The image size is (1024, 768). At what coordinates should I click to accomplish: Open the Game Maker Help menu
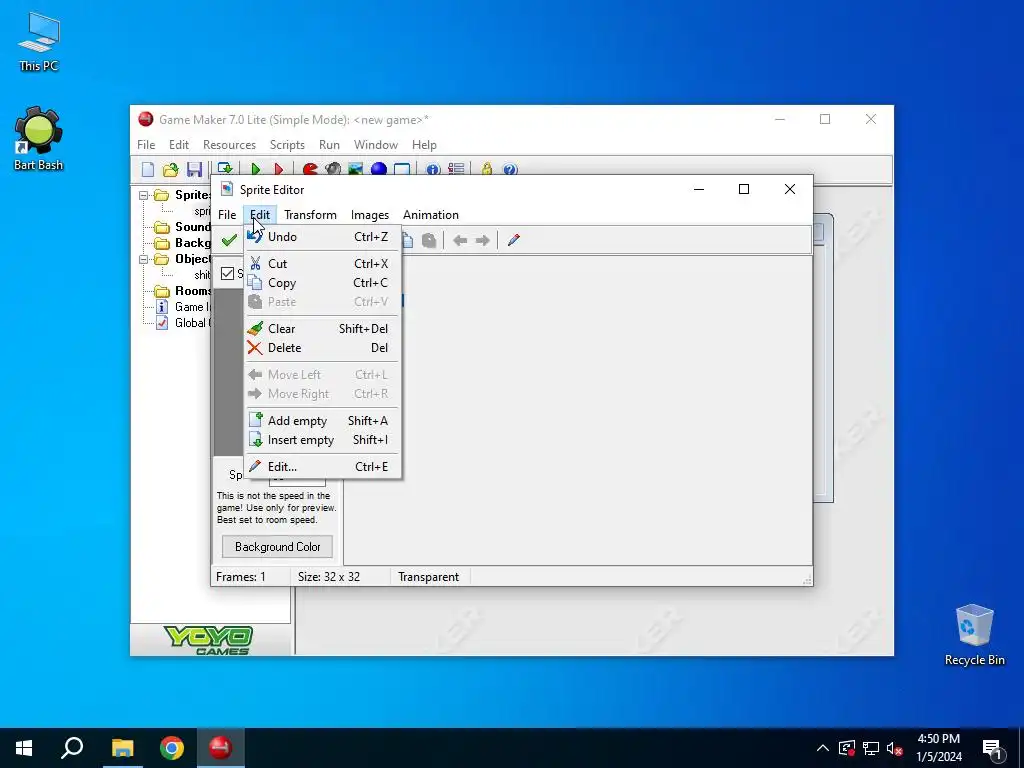point(424,145)
